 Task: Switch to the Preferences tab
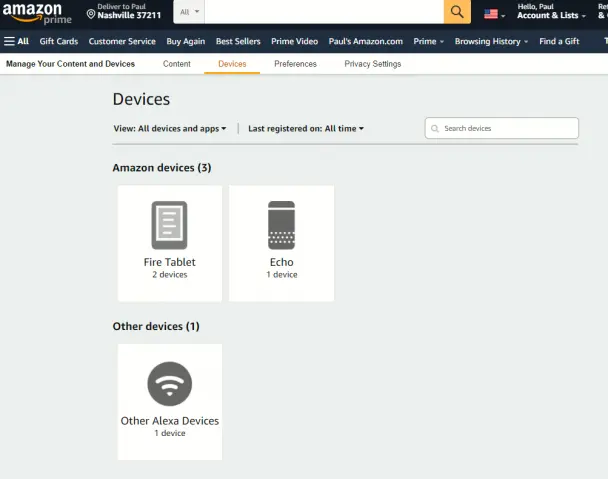[295, 64]
